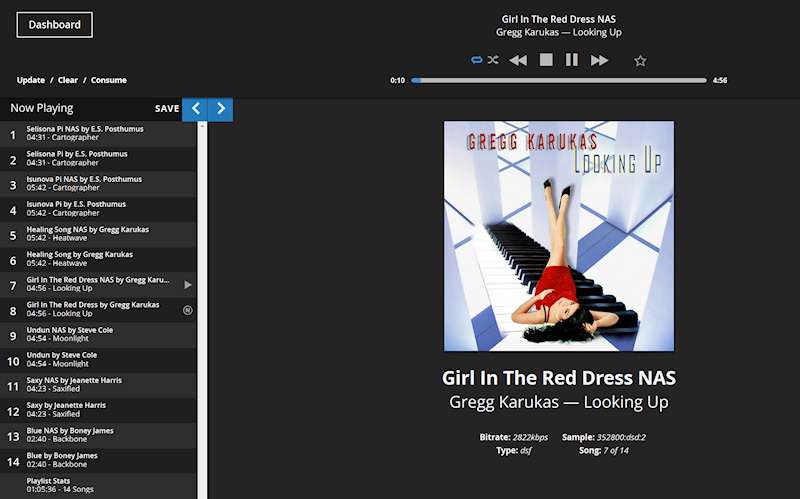
Task: Click the Update link
Action: click(x=31, y=80)
